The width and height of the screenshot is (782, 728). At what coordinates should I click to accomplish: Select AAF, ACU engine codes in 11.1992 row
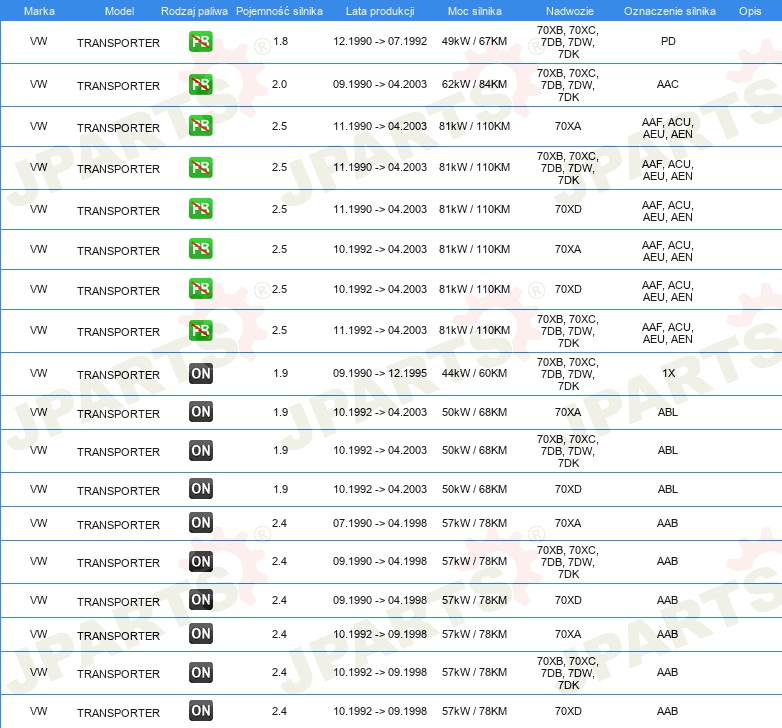tap(668, 333)
